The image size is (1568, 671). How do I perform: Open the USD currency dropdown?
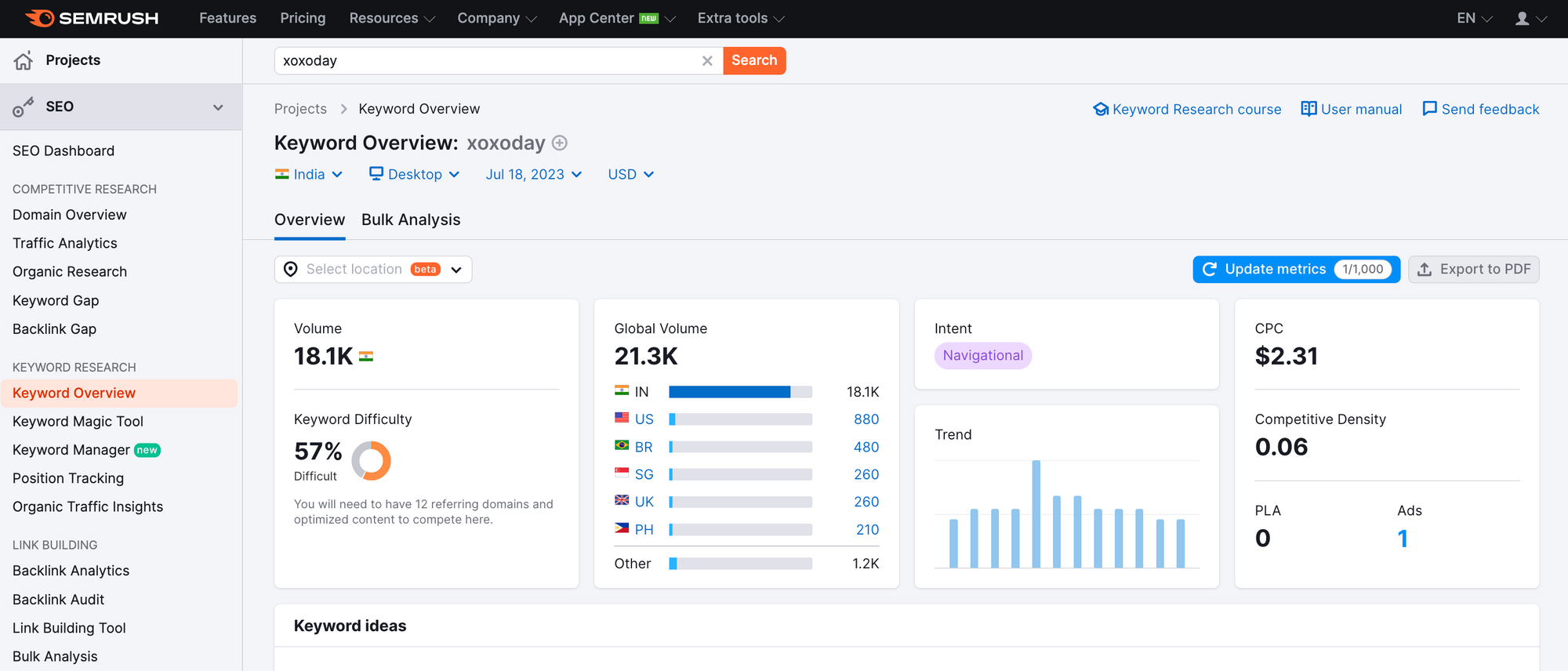click(631, 174)
